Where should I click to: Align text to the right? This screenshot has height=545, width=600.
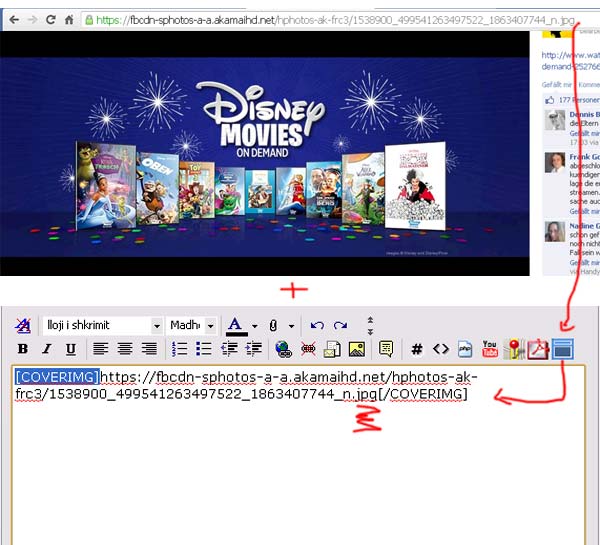tap(149, 349)
